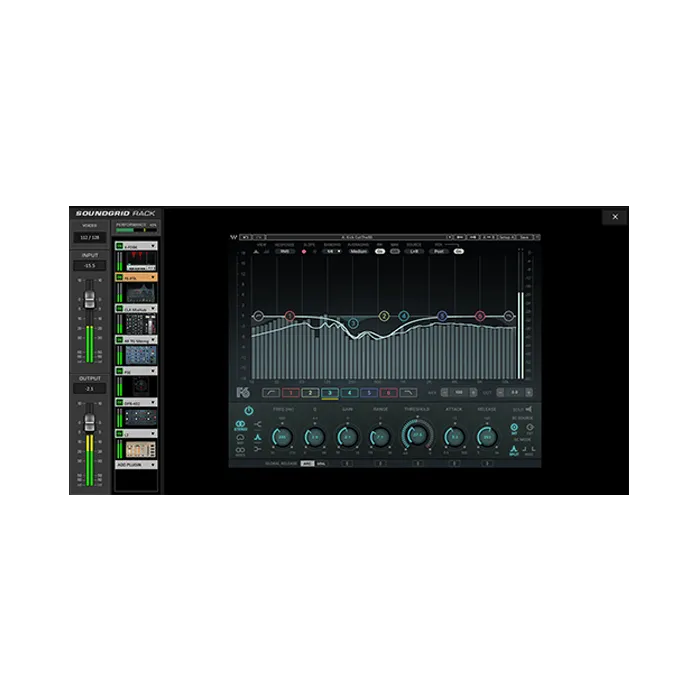The width and height of the screenshot is (699, 699).
Task: Select high-pass filter node on graph
Action: point(258,316)
